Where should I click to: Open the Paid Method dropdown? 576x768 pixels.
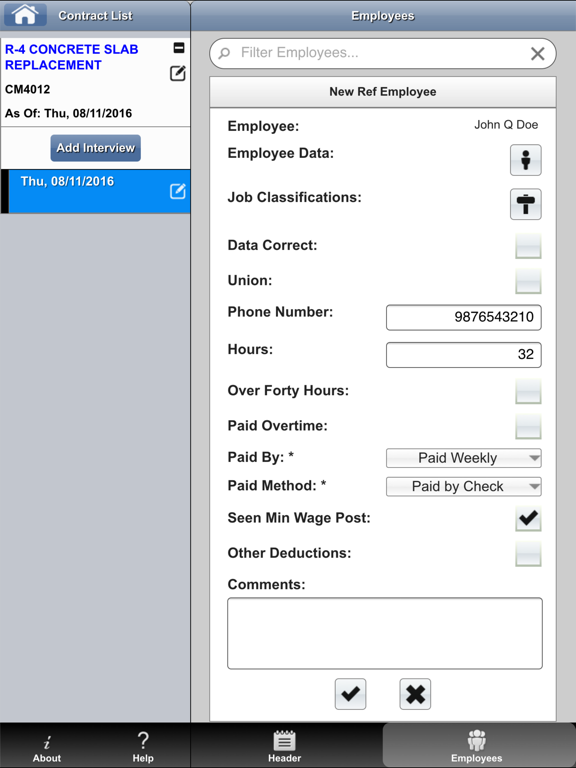463,486
